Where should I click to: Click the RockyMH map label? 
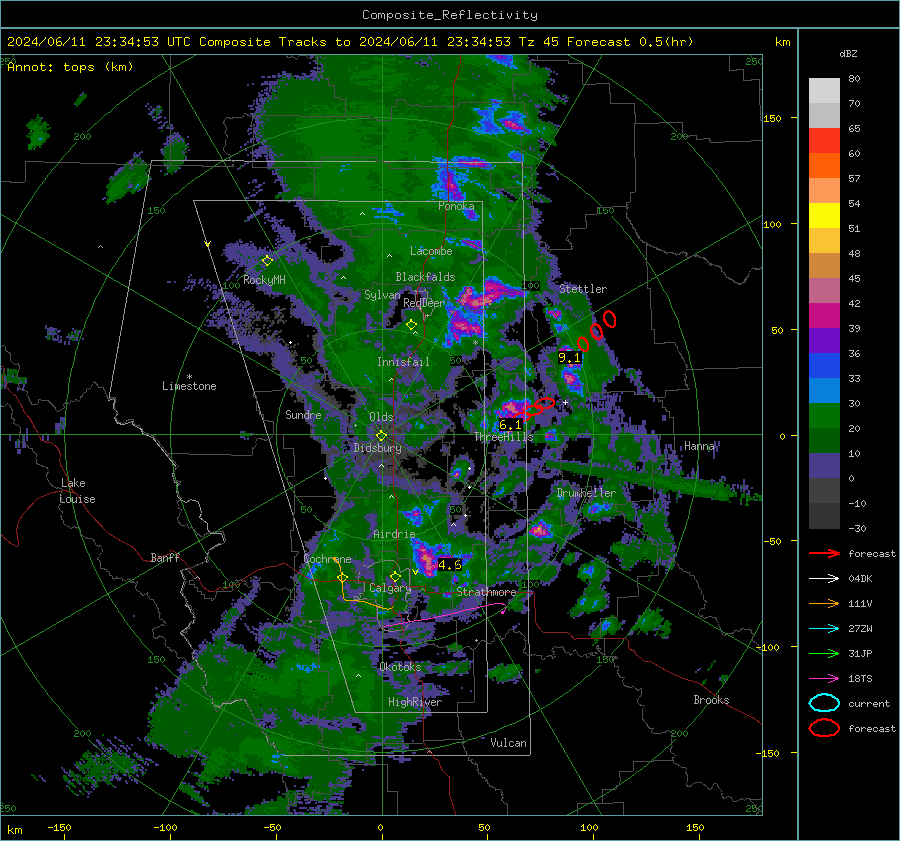coord(264,280)
